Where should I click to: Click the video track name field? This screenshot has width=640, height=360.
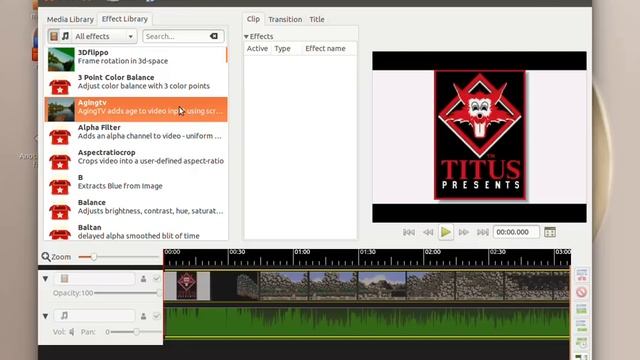click(95, 279)
